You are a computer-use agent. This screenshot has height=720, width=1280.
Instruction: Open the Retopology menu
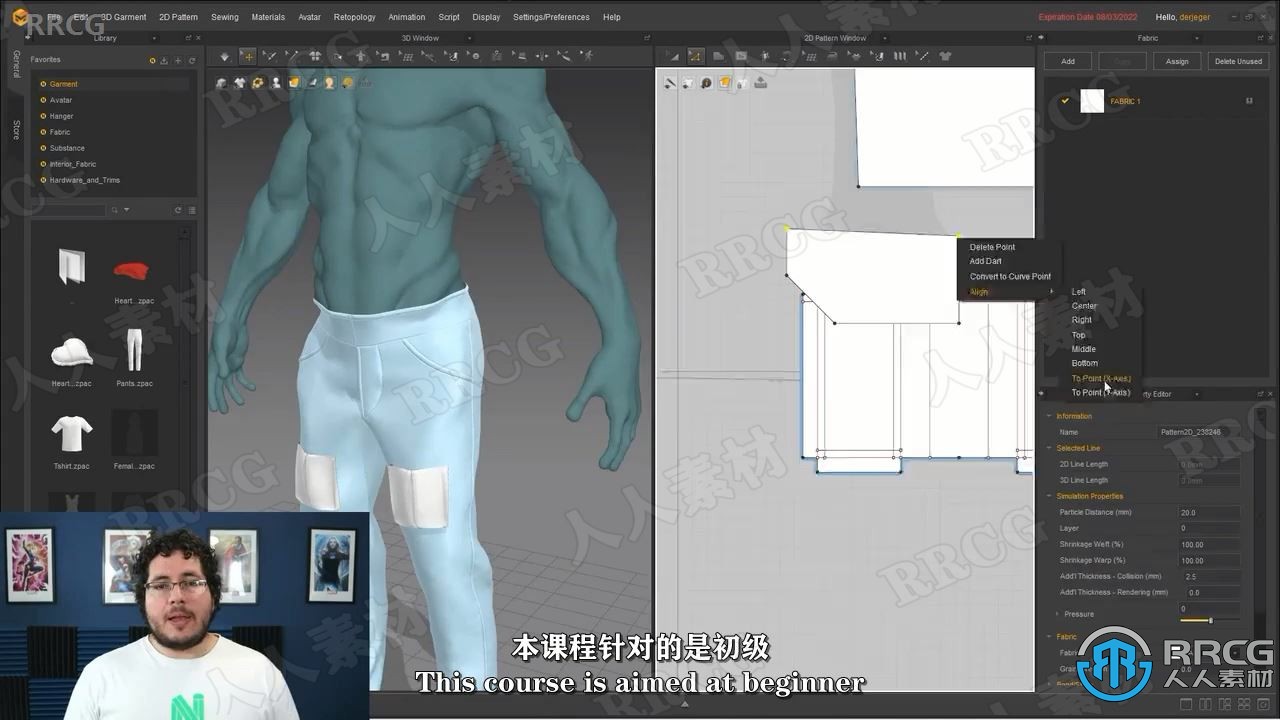point(355,17)
